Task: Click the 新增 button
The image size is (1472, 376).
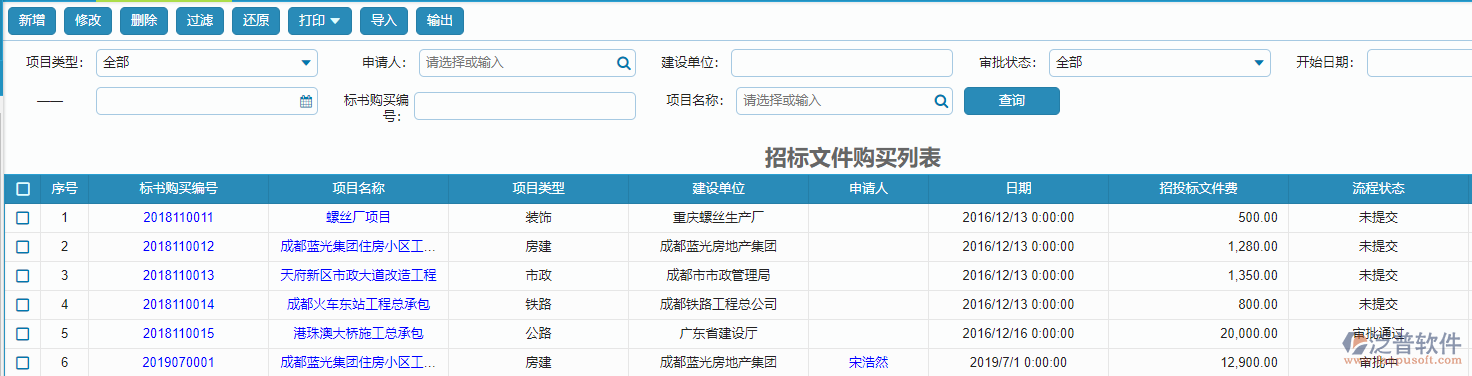Action: (x=32, y=20)
